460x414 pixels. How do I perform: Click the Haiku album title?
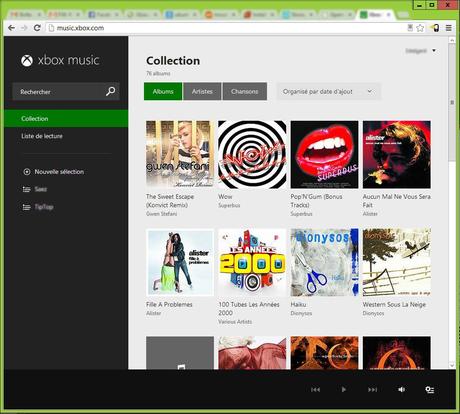298,304
